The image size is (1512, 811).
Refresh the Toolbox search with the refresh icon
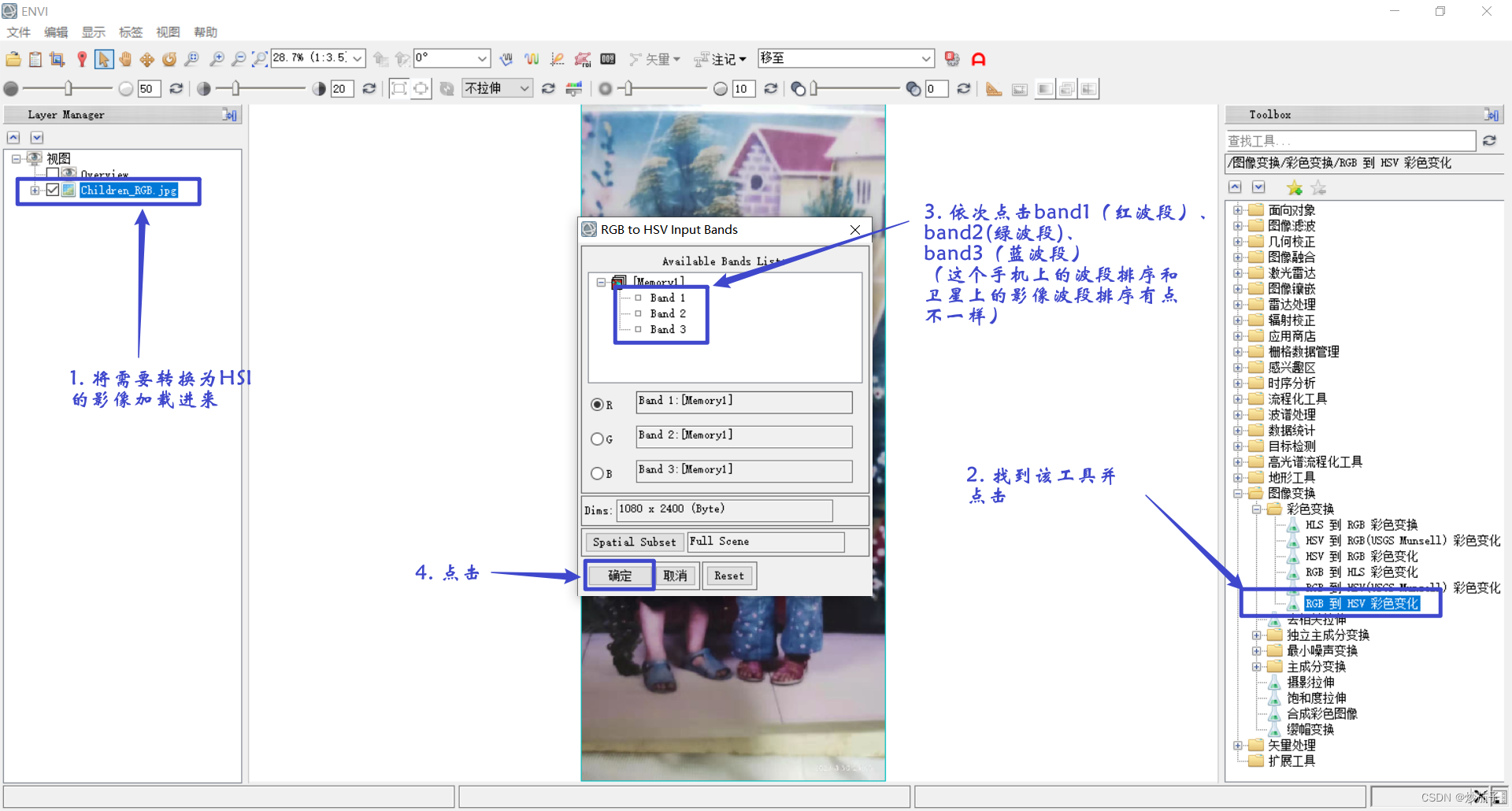tap(1489, 141)
